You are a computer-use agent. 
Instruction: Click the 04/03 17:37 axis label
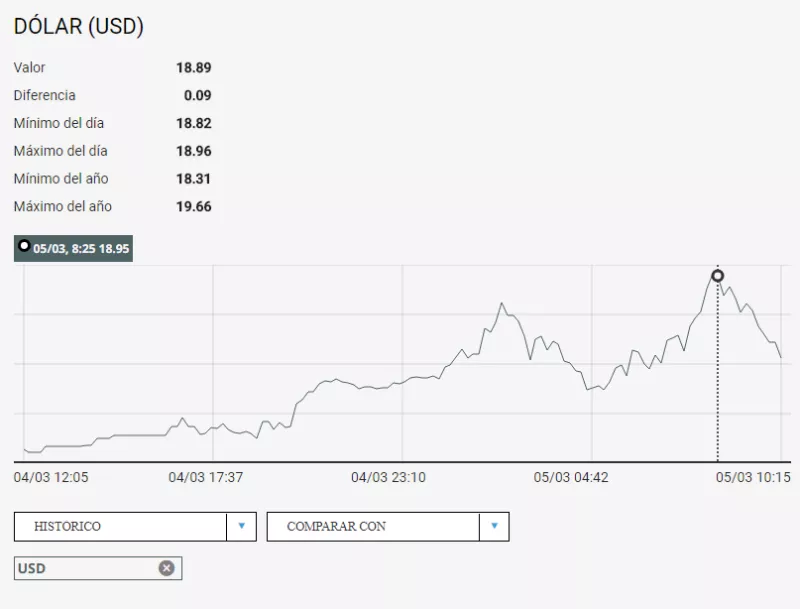[206, 477]
